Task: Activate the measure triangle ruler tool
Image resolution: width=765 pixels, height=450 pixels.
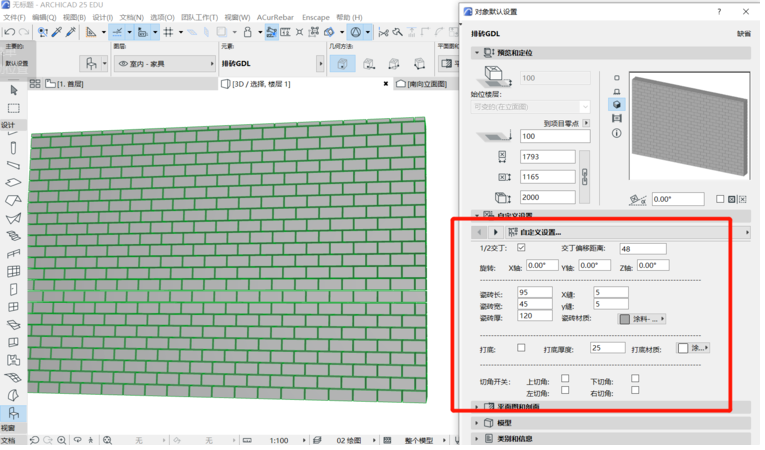Action: point(91,32)
